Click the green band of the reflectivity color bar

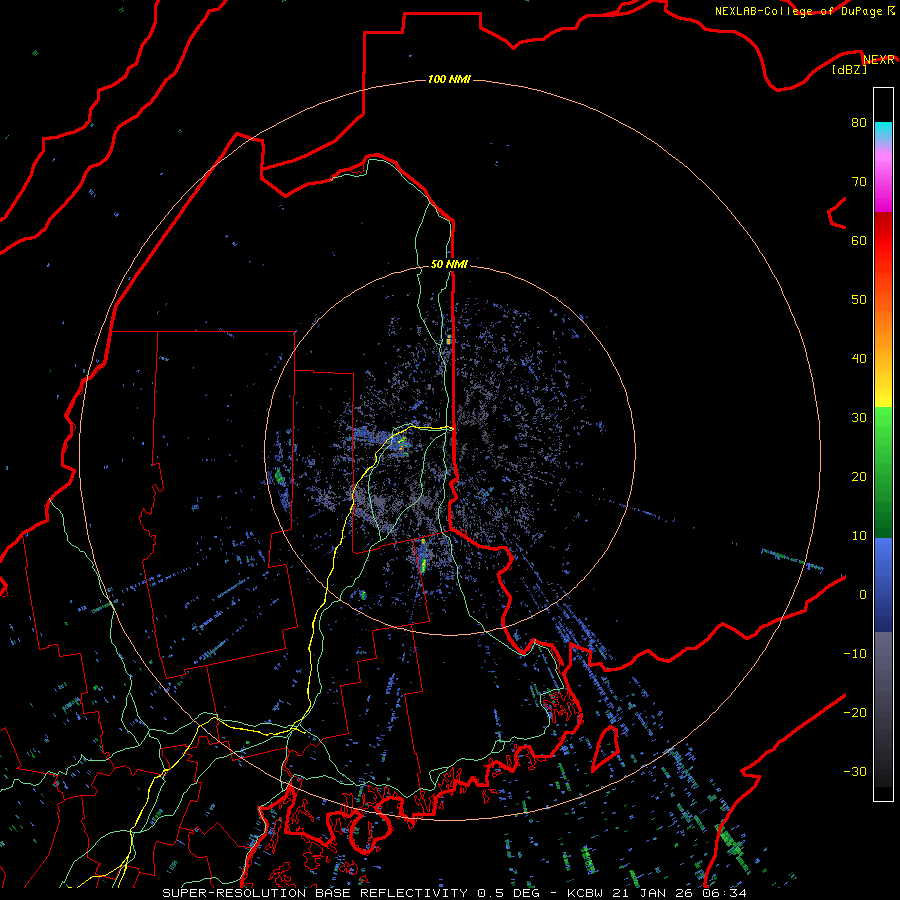[883, 472]
